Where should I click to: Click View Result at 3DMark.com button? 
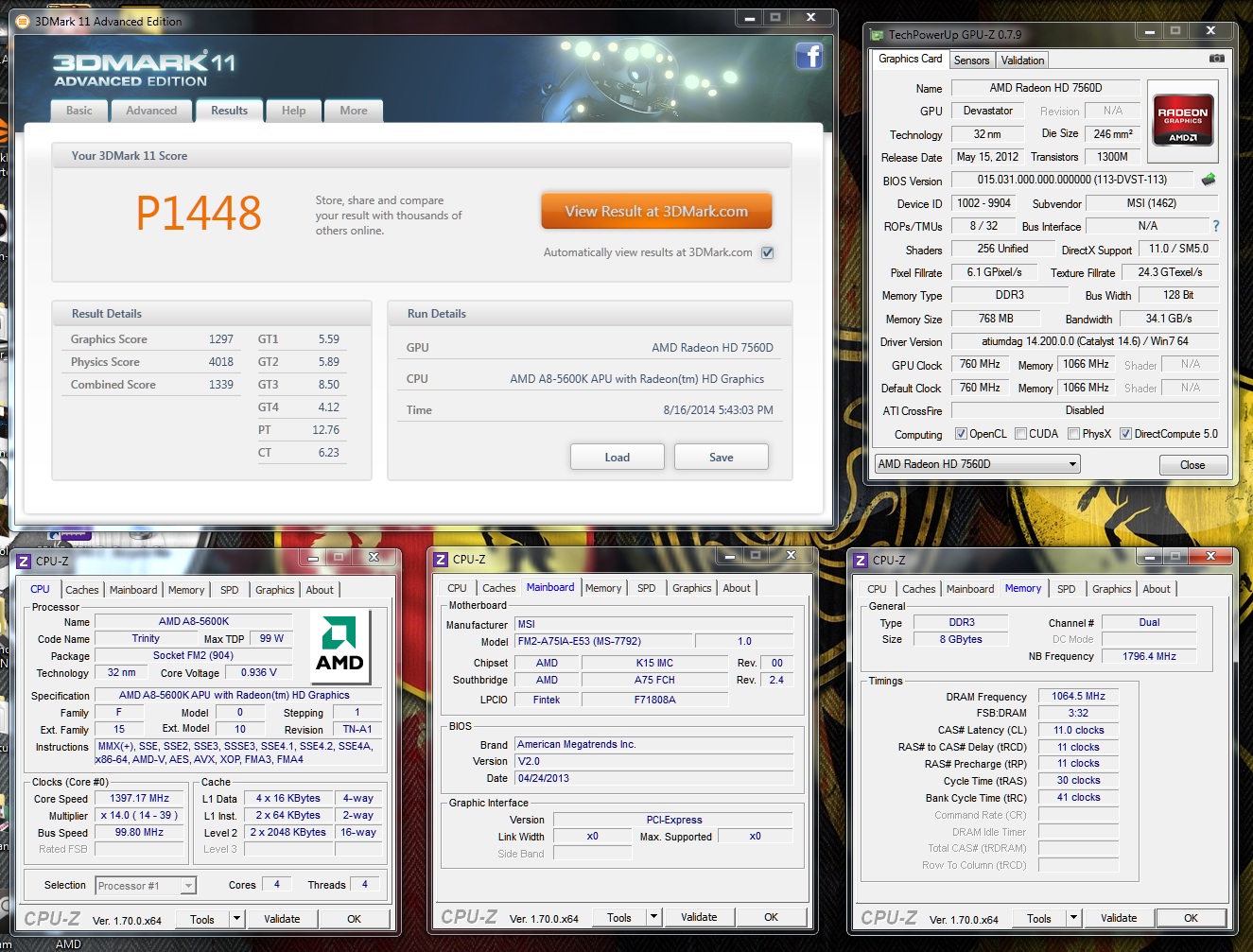tap(656, 212)
